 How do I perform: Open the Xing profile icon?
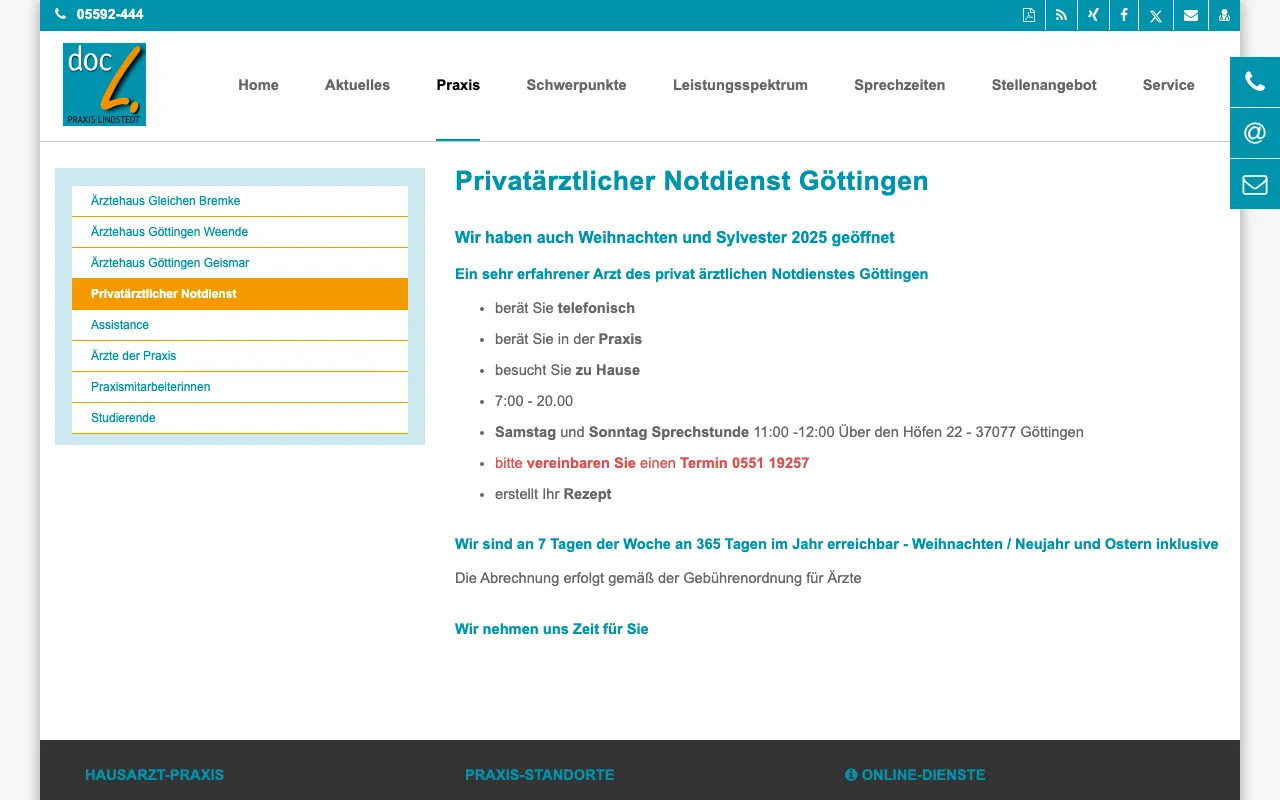pyautogui.click(x=1093, y=15)
